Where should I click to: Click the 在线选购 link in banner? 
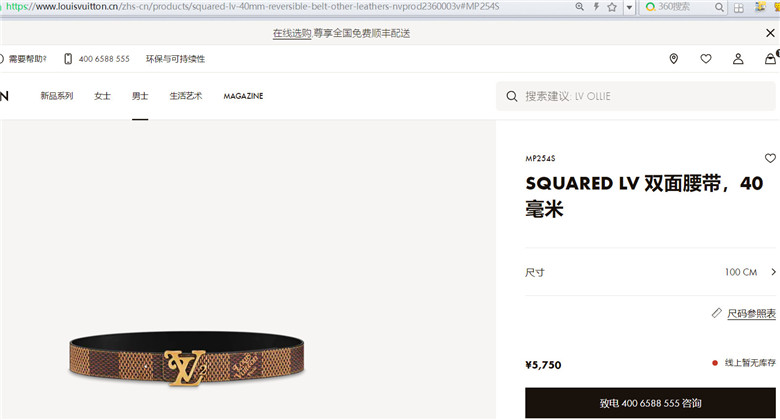(292, 33)
